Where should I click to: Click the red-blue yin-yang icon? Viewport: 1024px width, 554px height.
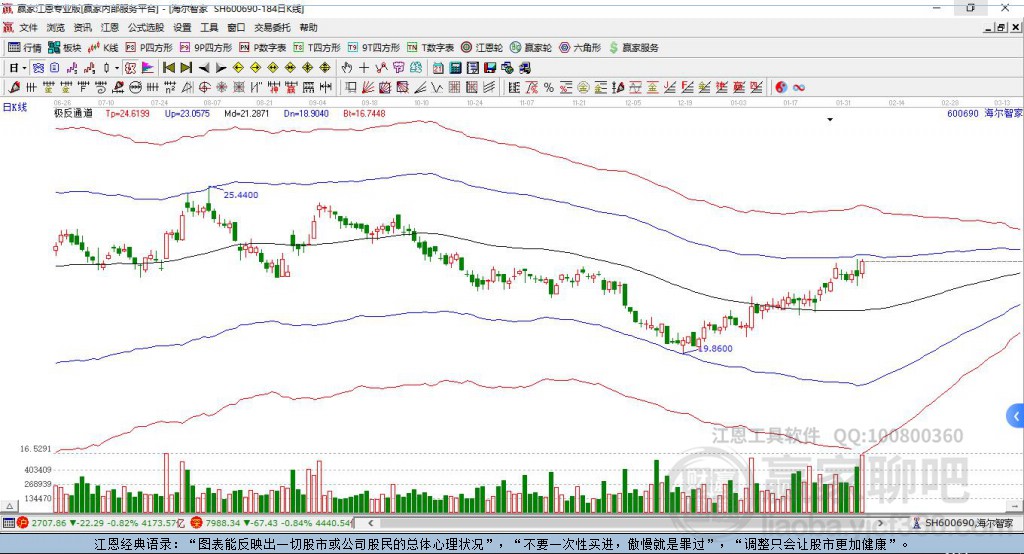coord(781,87)
